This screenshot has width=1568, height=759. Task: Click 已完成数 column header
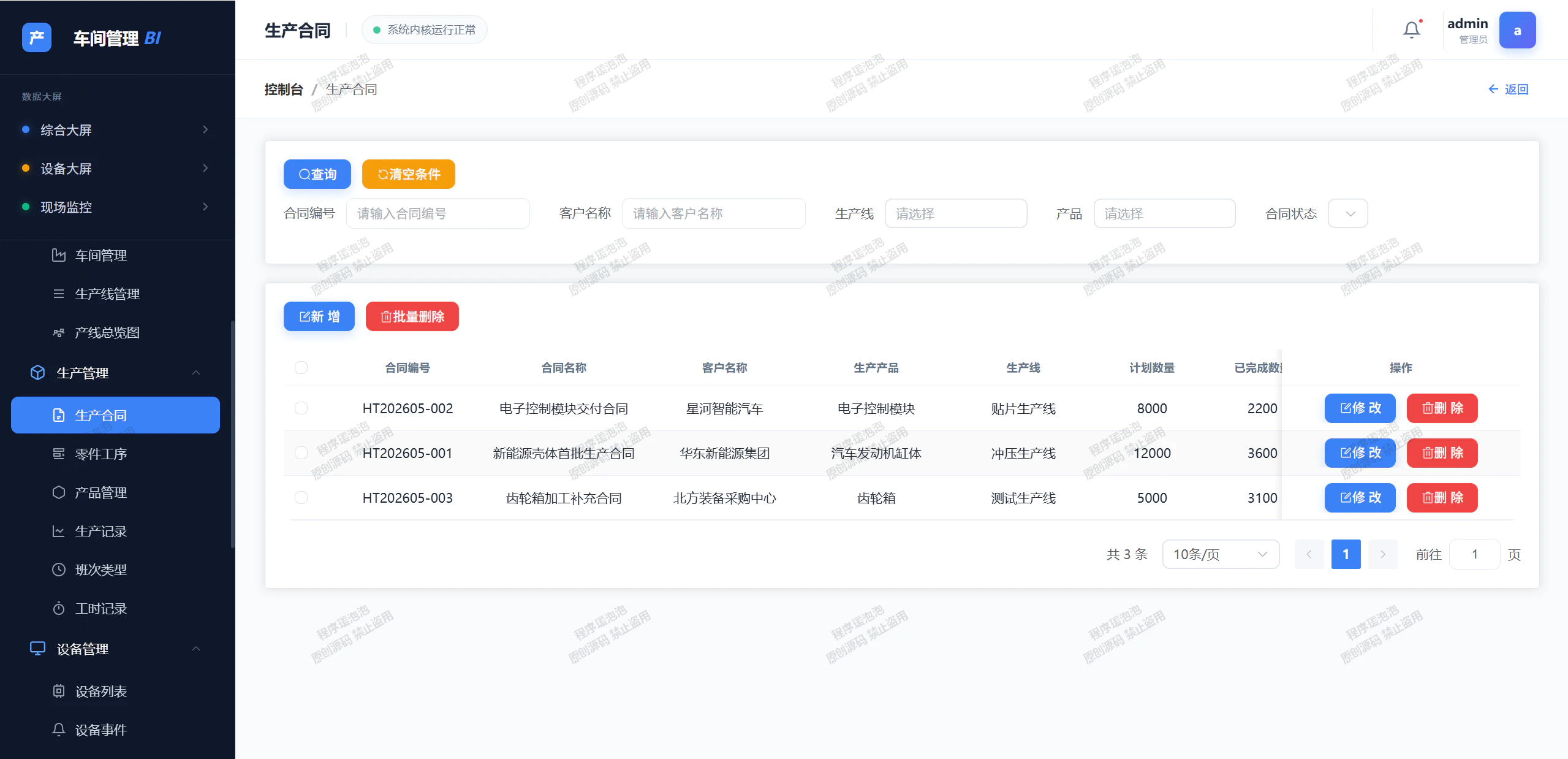pos(1257,368)
